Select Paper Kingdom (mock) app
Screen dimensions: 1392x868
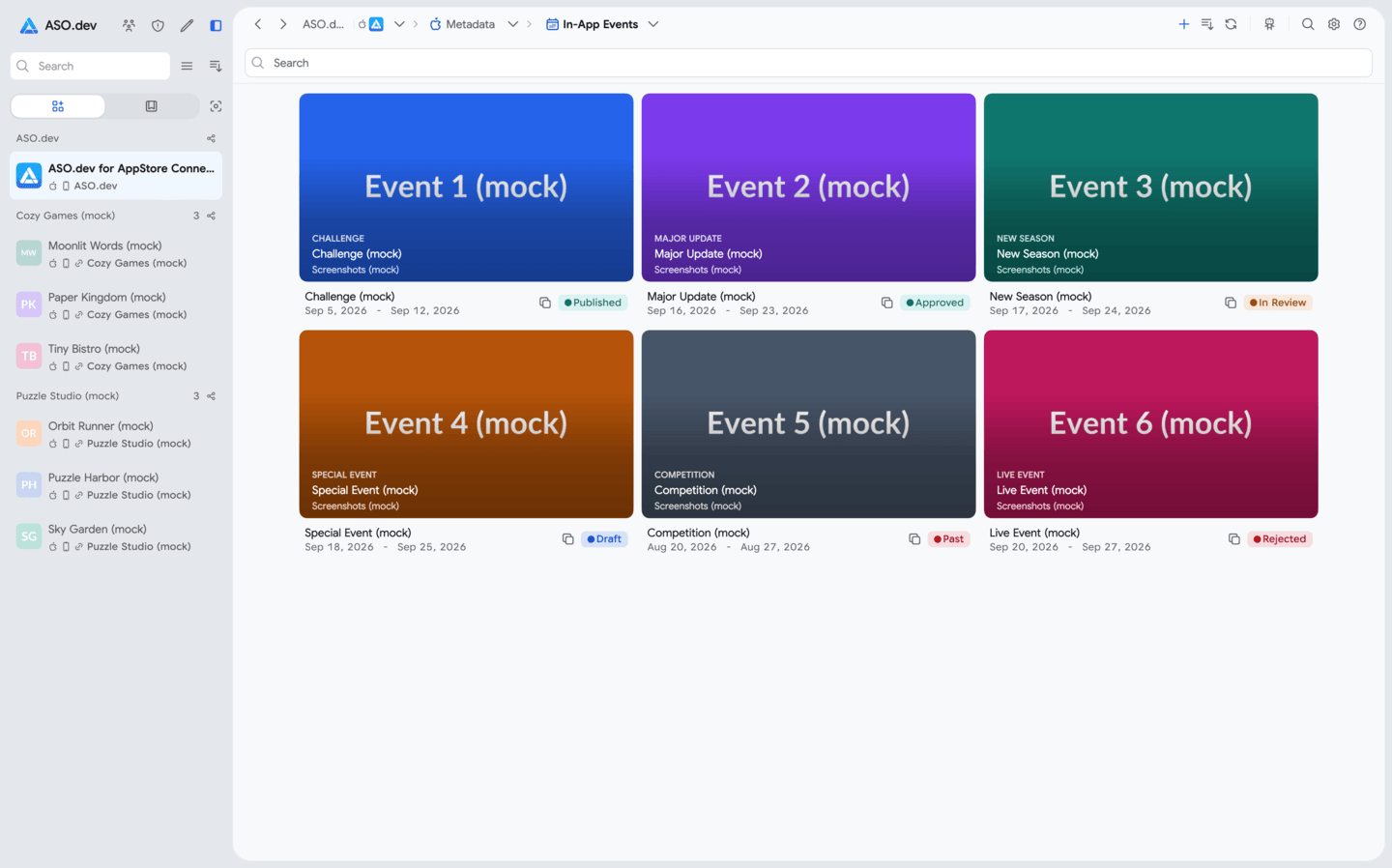pos(116,305)
